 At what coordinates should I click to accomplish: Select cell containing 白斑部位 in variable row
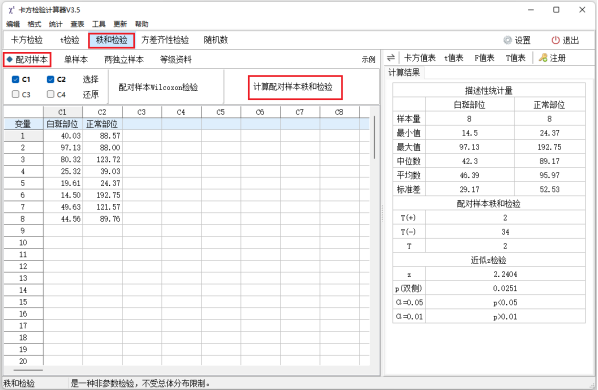[63, 124]
